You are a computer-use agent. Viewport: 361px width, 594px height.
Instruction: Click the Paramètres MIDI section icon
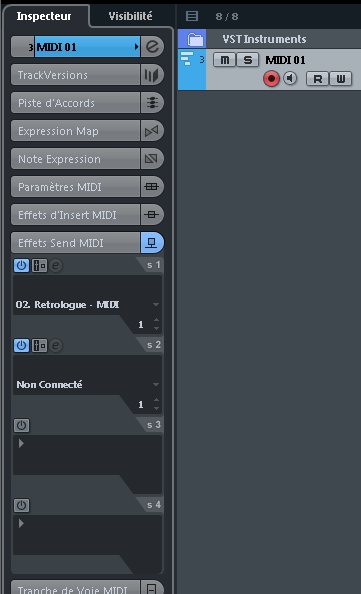tap(152, 187)
